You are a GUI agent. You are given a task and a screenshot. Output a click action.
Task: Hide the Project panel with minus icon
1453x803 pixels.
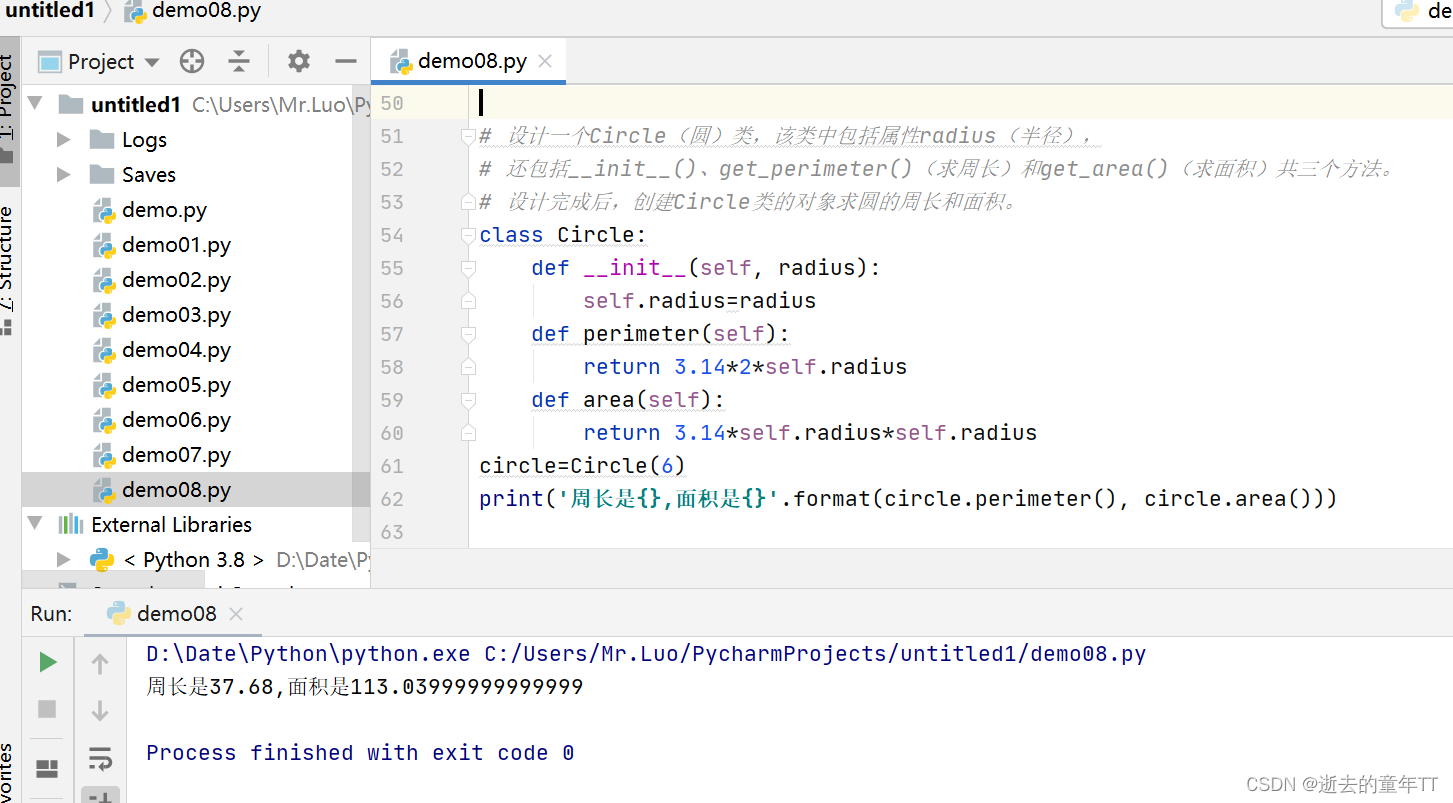346,62
